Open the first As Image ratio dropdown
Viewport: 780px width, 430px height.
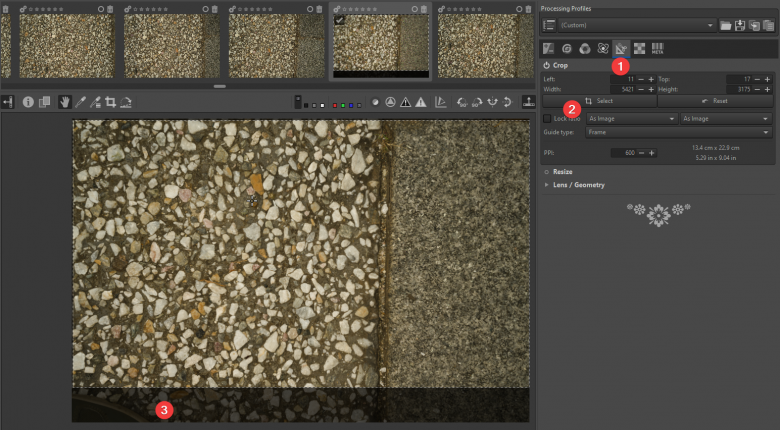pyautogui.click(x=632, y=119)
